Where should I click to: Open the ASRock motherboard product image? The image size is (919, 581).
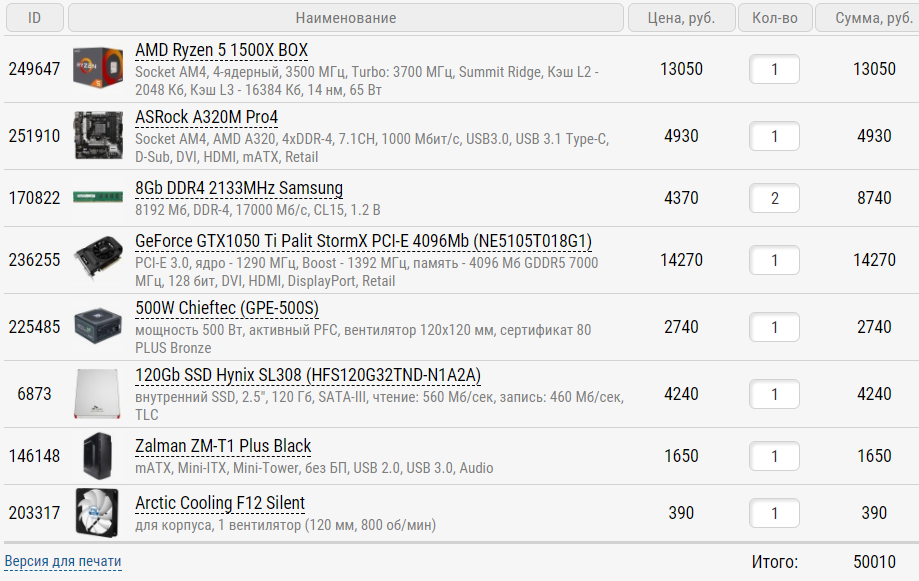(98, 135)
